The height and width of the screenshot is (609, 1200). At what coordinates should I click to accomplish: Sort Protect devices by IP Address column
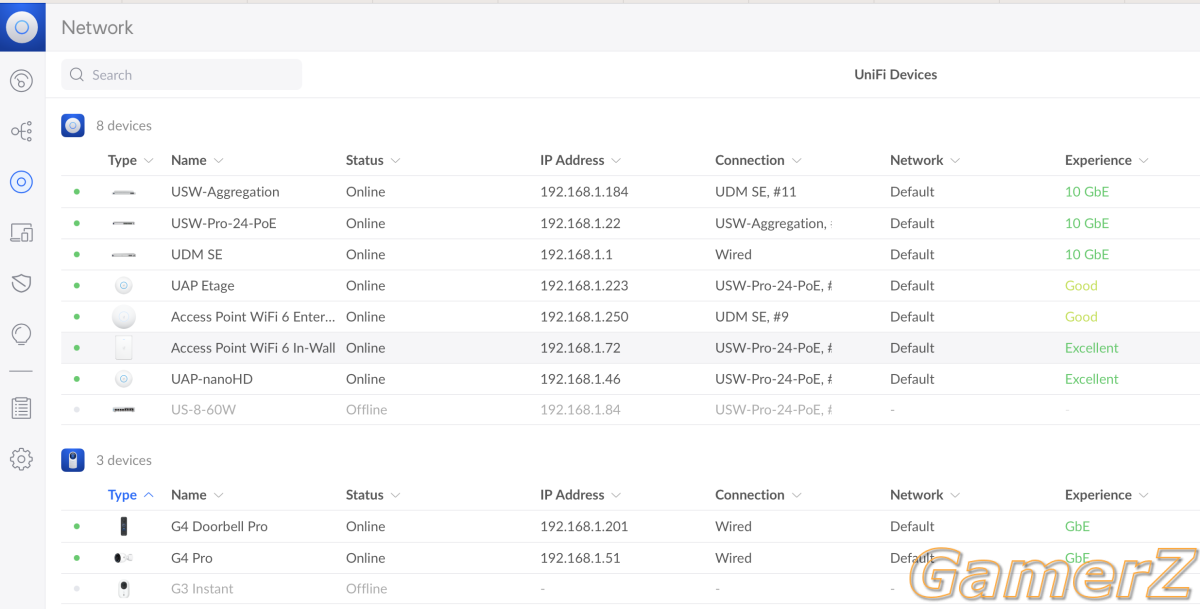580,495
